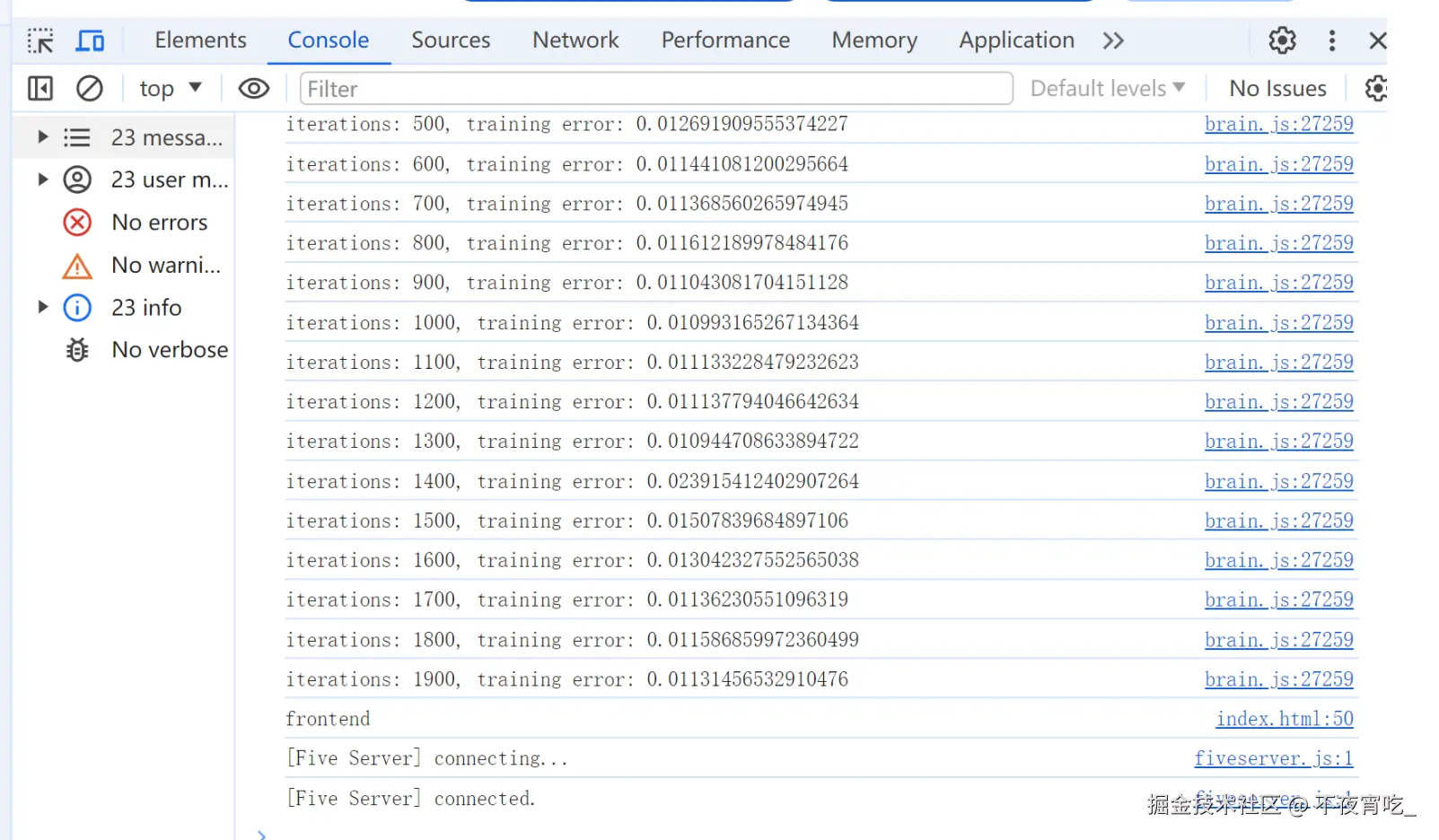Viewport: 1439px width, 840px height.
Task: Toggle the device toolbar icon
Action: tap(90, 40)
